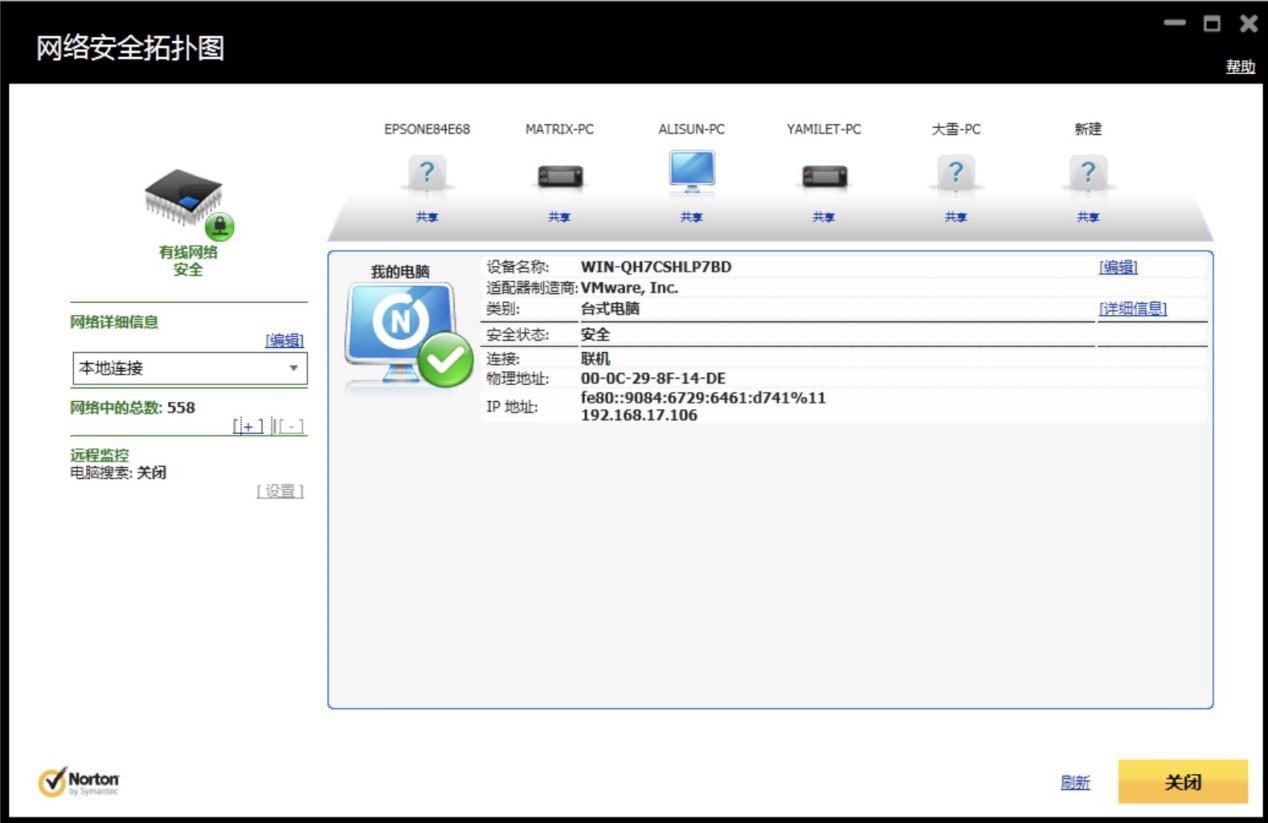1268x823 pixels.
Task: Click the 台式电脑 category value
Action: [610, 309]
